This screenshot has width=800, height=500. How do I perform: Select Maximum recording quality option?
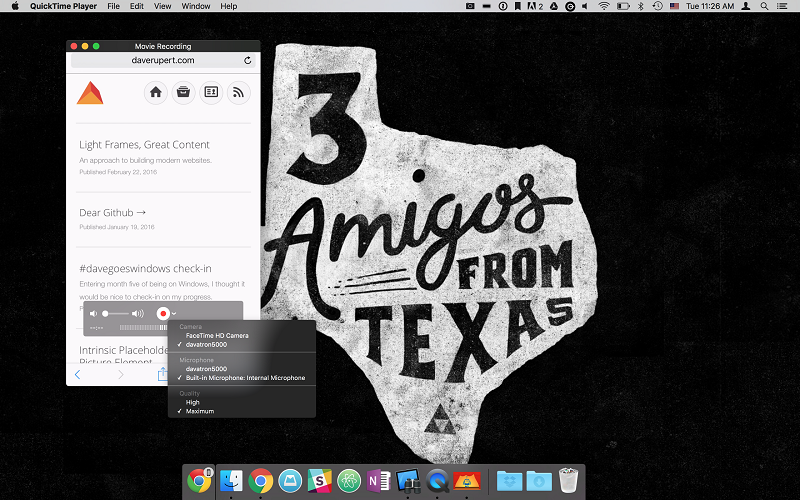[x=199, y=412]
